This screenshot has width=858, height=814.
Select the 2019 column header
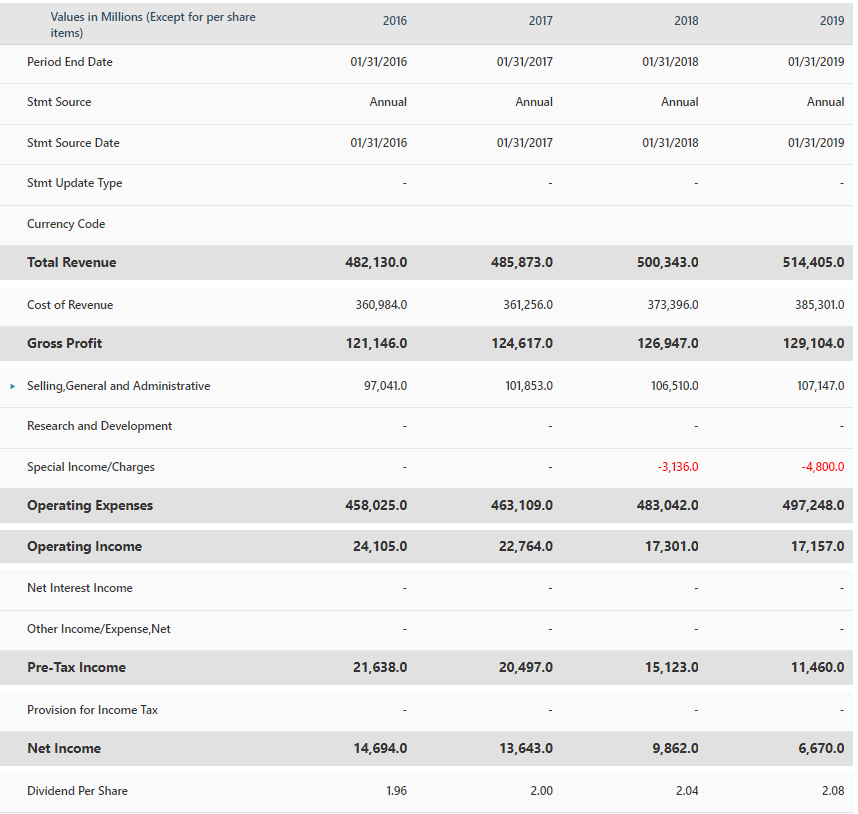click(831, 20)
